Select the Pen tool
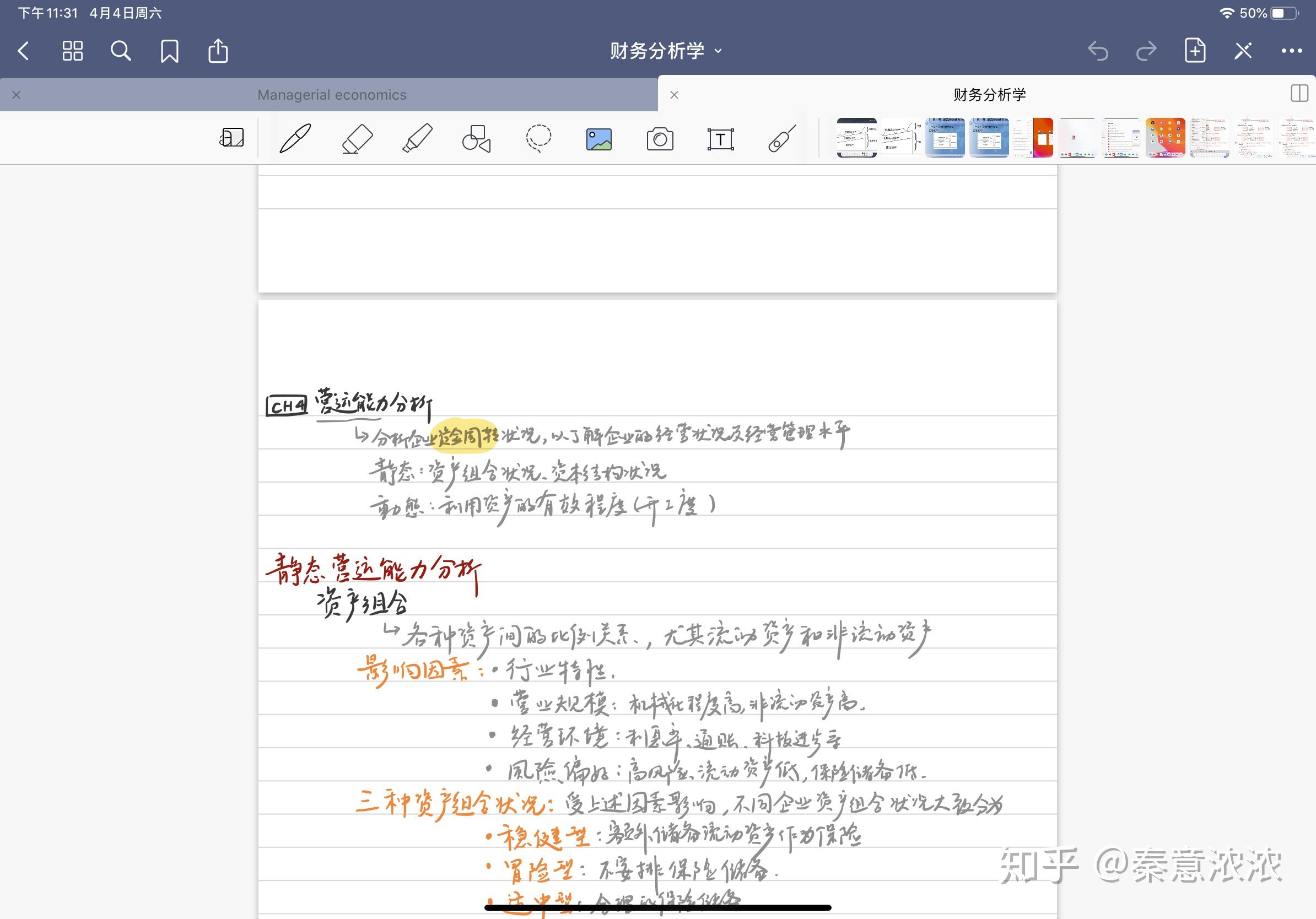Image resolution: width=1316 pixels, height=919 pixels. click(x=295, y=139)
